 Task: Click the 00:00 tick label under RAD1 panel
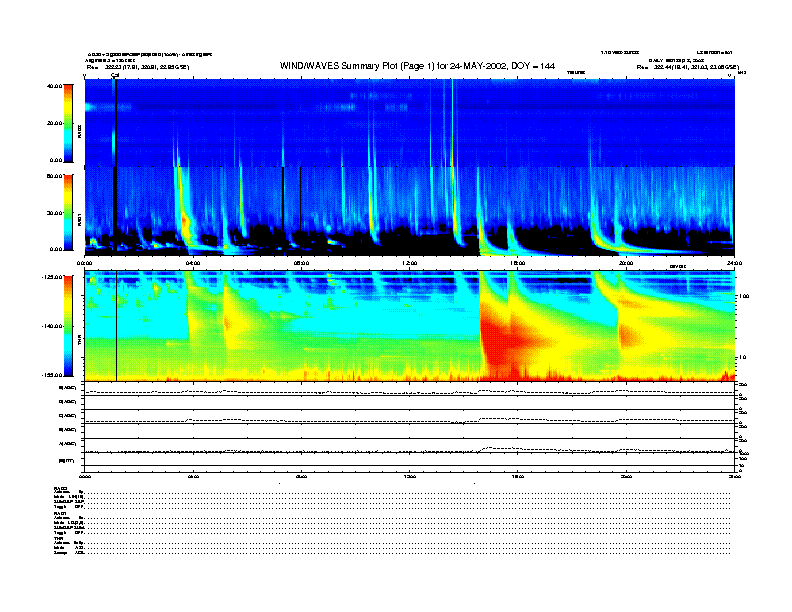85,263
